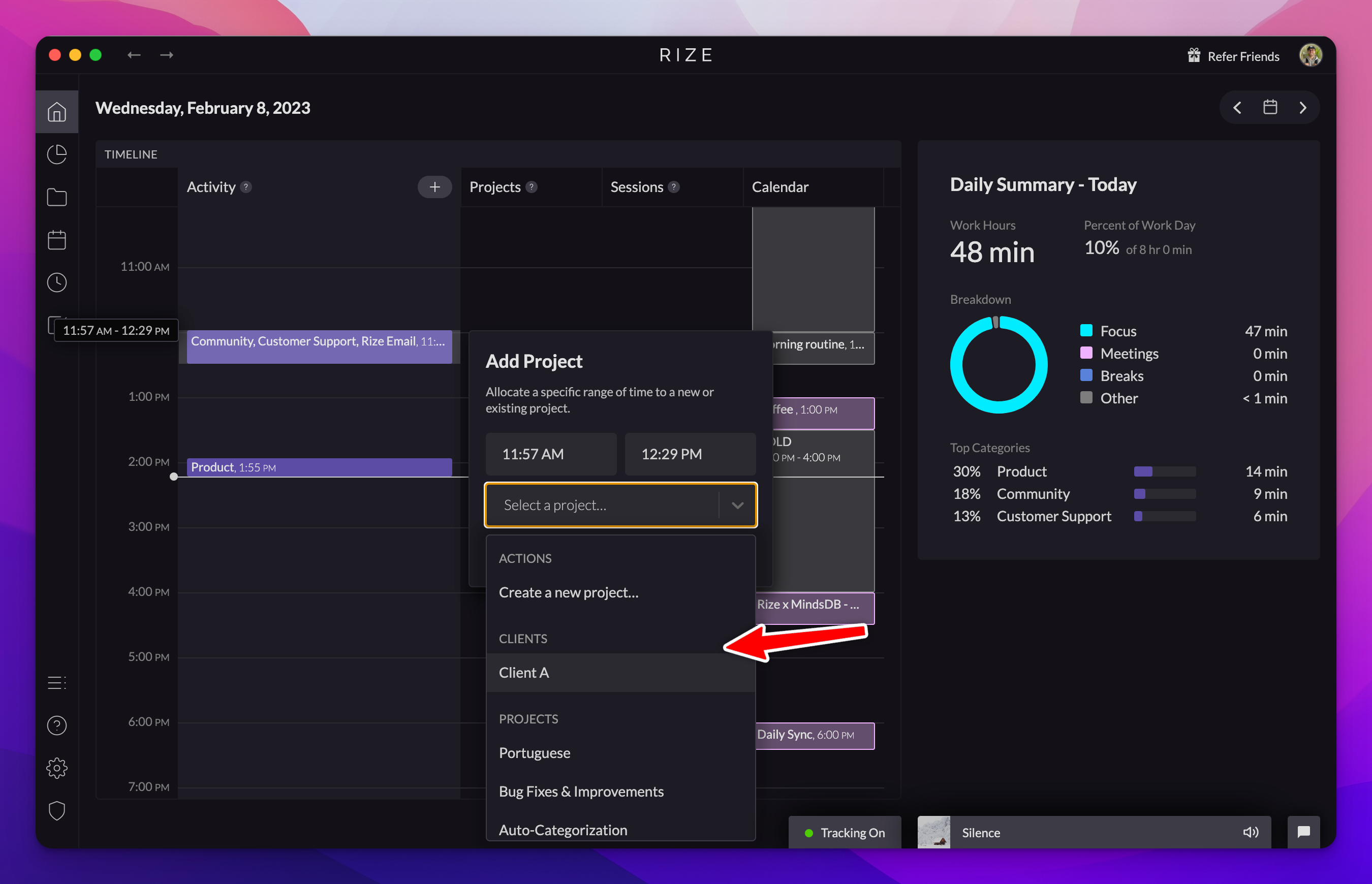Go to next day chevron
This screenshot has width=1372, height=884.
pos(1302,107)
